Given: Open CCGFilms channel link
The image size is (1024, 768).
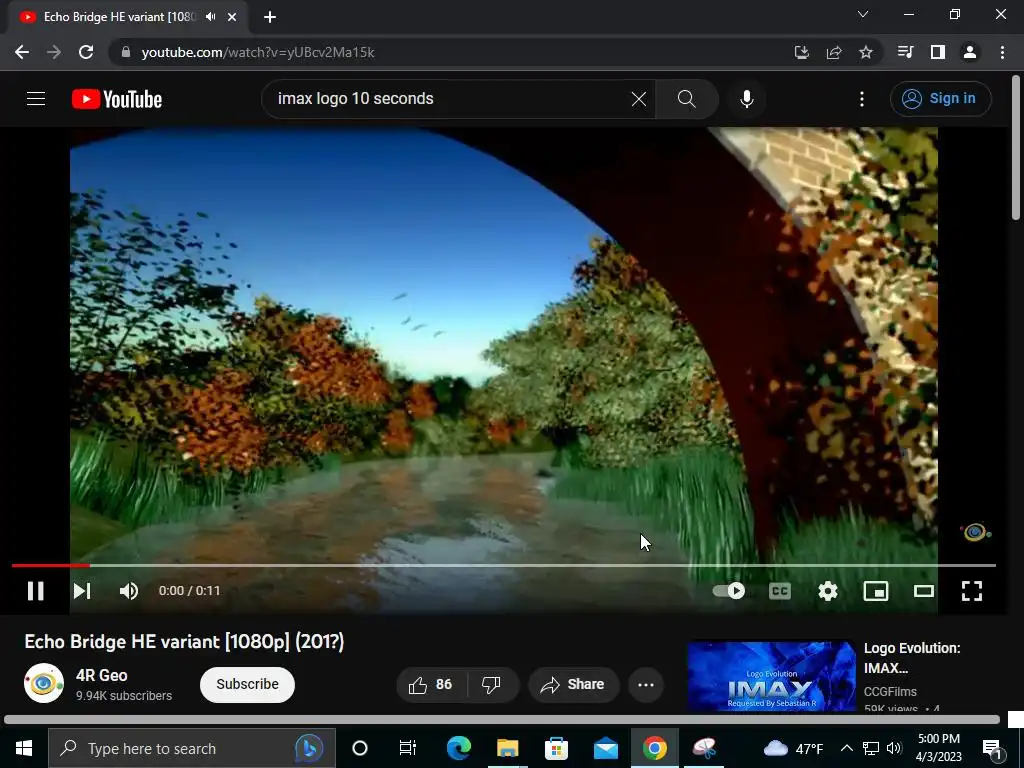Looking at the screenshot, I should 890,692.
